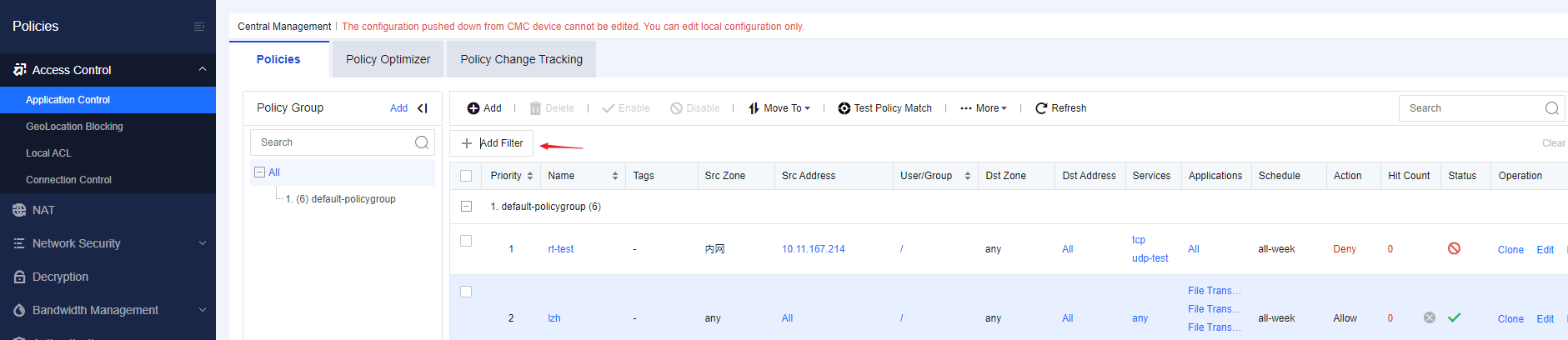Switch to the Policy Optimizer tab
Image resolution: width=1568 pixels, height=340 pixels.
[x=388, y=59]
